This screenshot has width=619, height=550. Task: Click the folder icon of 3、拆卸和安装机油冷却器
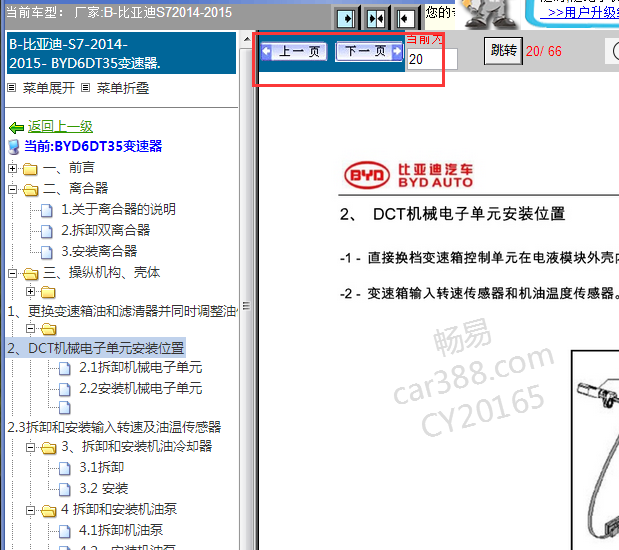pyautogui.click(x=49, y=448)
